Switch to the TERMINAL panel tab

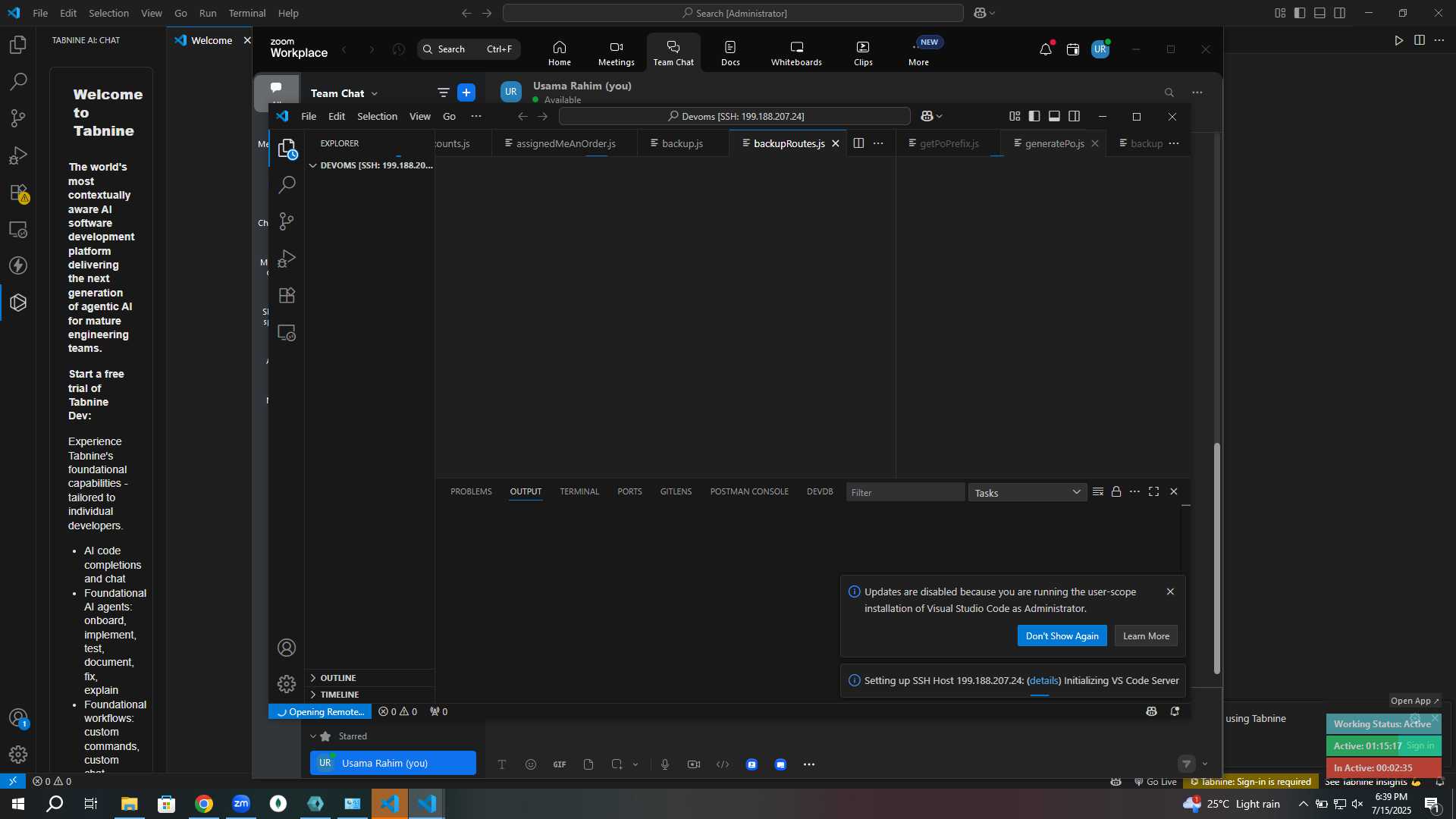[579, 492]
